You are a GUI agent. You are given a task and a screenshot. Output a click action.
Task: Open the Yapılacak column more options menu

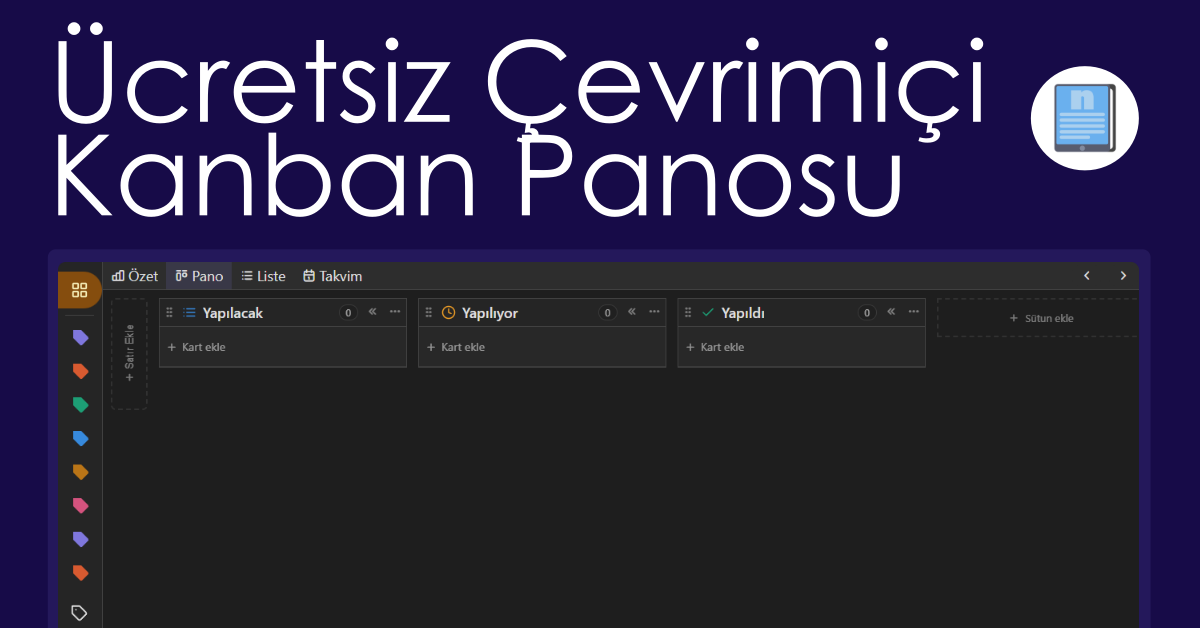pos(395,312)
